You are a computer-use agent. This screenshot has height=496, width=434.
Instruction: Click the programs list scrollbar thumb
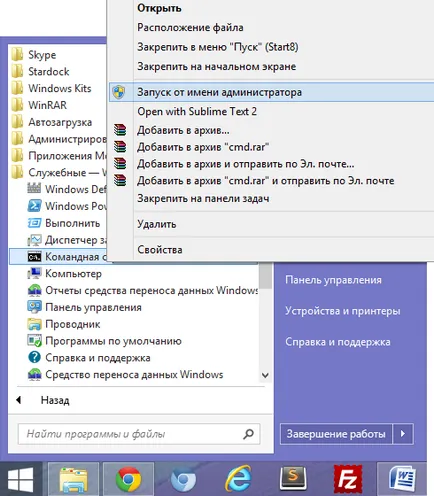pyautogui.click(x=266, y=275)
